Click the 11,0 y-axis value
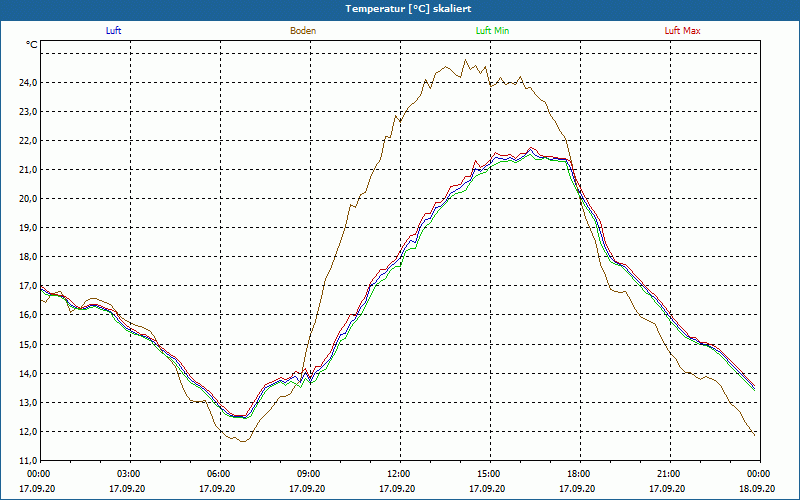800x500 pixels. 29,461
